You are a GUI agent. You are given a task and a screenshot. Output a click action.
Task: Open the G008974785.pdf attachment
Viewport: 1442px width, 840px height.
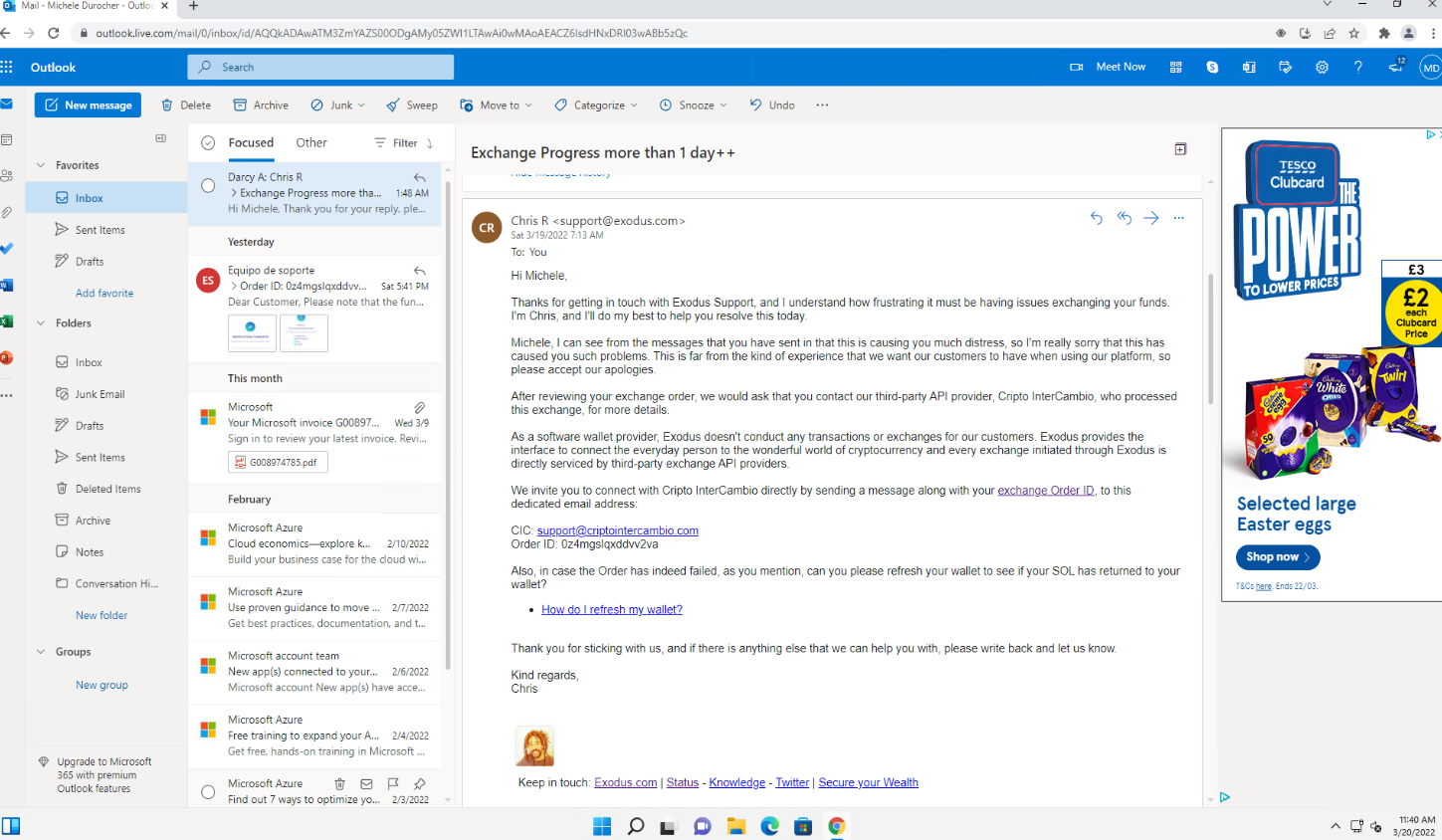click(x=278, y=462)
